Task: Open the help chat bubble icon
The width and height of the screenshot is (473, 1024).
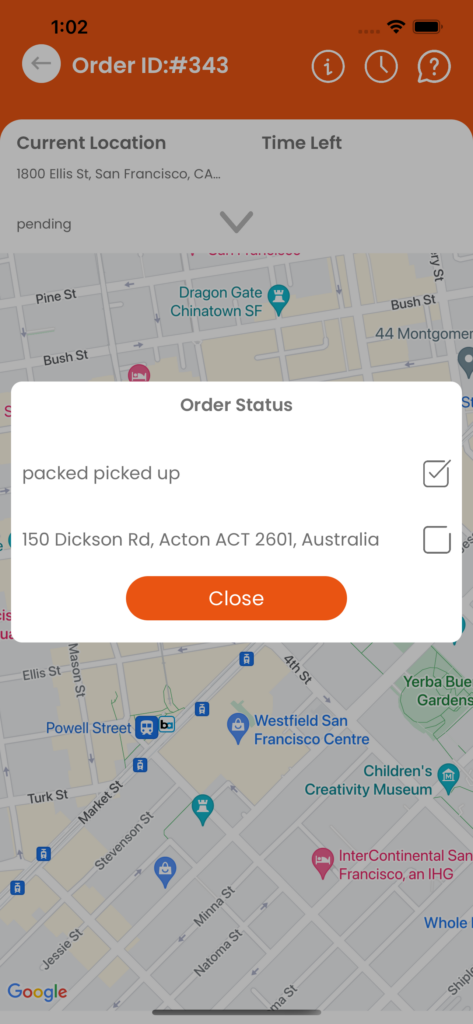Action: point(434,65)
